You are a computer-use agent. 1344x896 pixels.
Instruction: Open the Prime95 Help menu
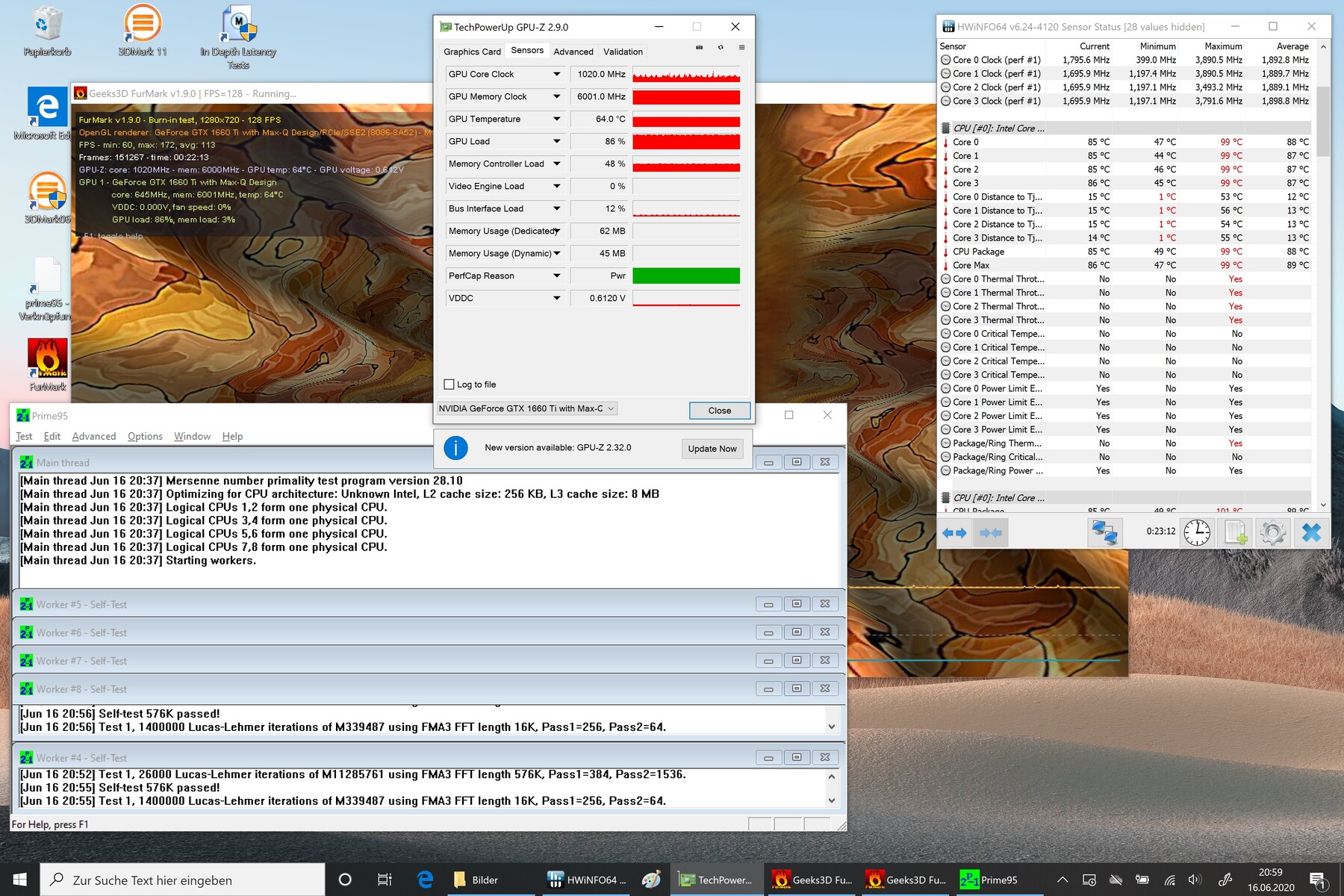point(232,436)
